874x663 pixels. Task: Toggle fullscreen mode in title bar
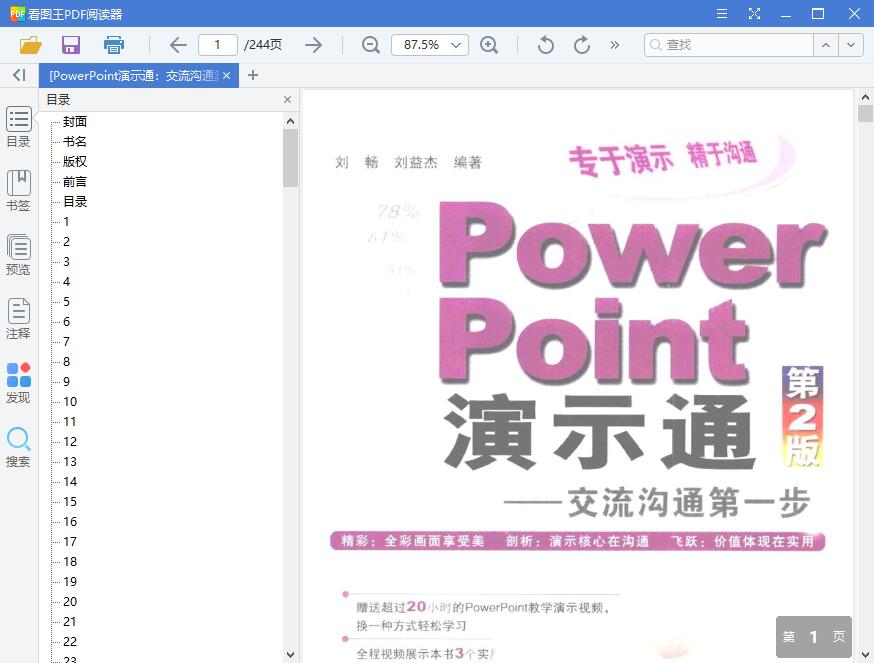(x=754, y=13)
